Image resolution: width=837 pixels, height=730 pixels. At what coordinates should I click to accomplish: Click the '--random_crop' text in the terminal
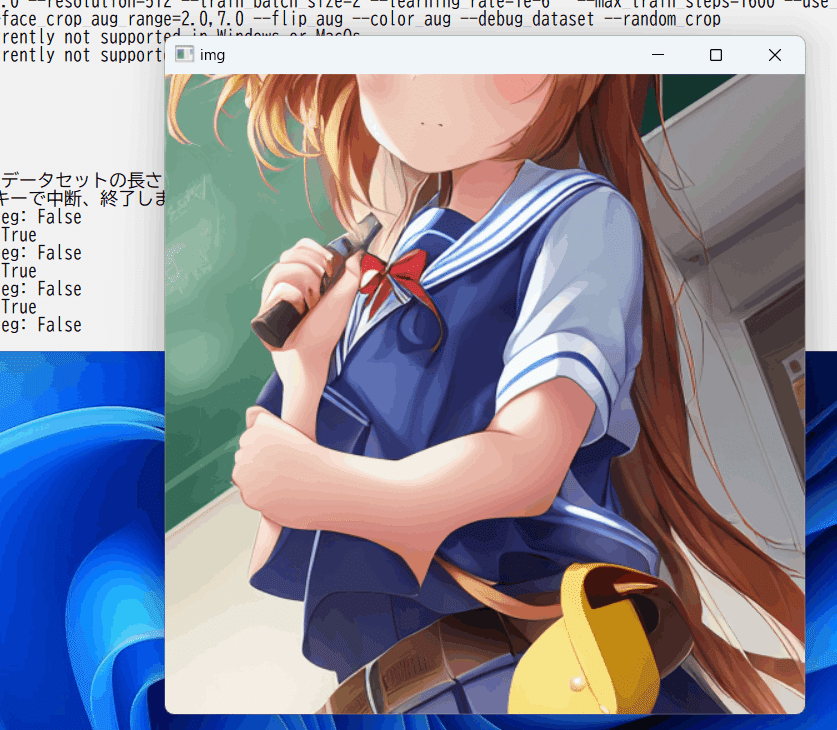coord(662,20)
